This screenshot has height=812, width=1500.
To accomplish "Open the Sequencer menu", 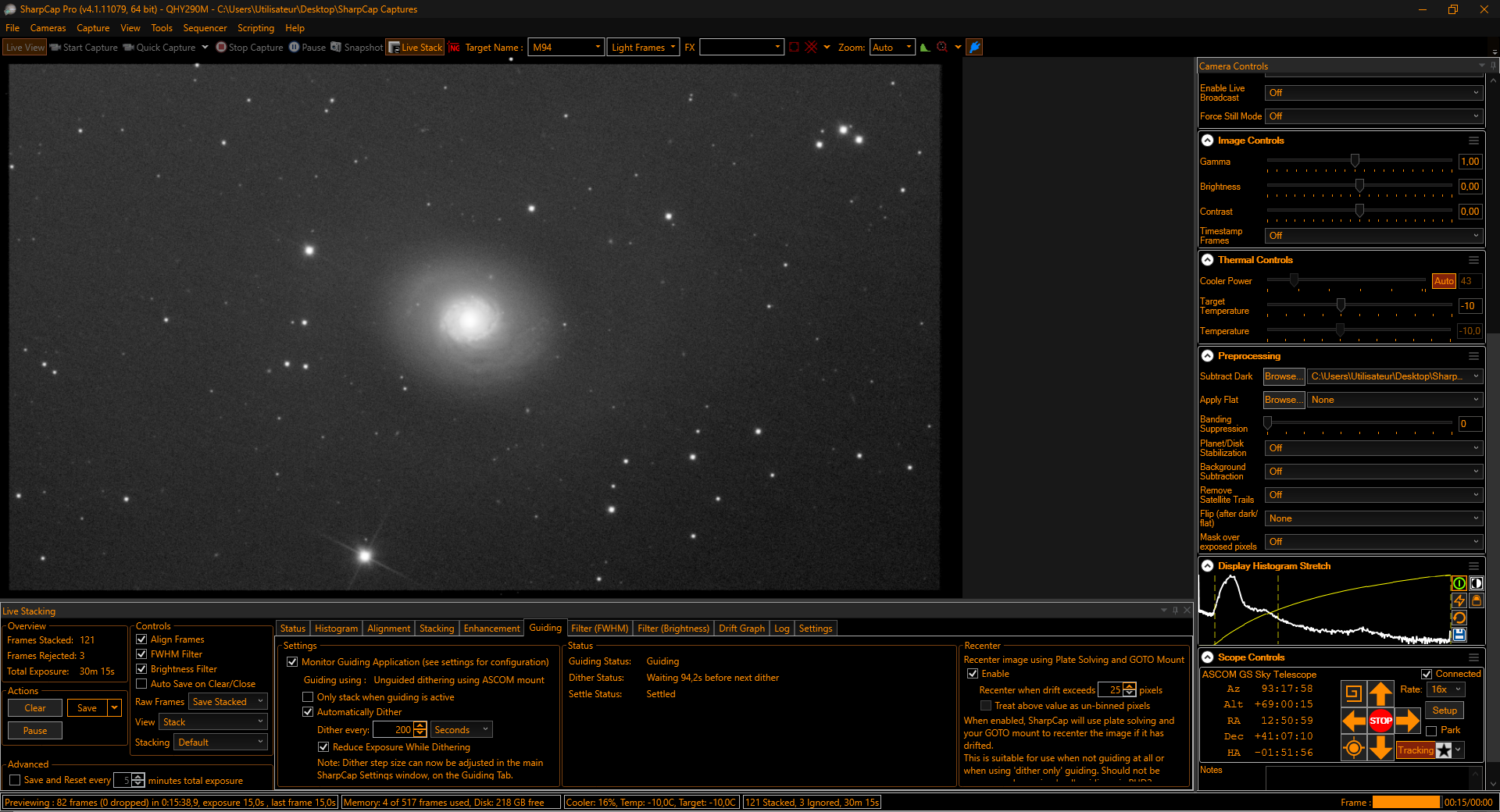I will [205, 28].
